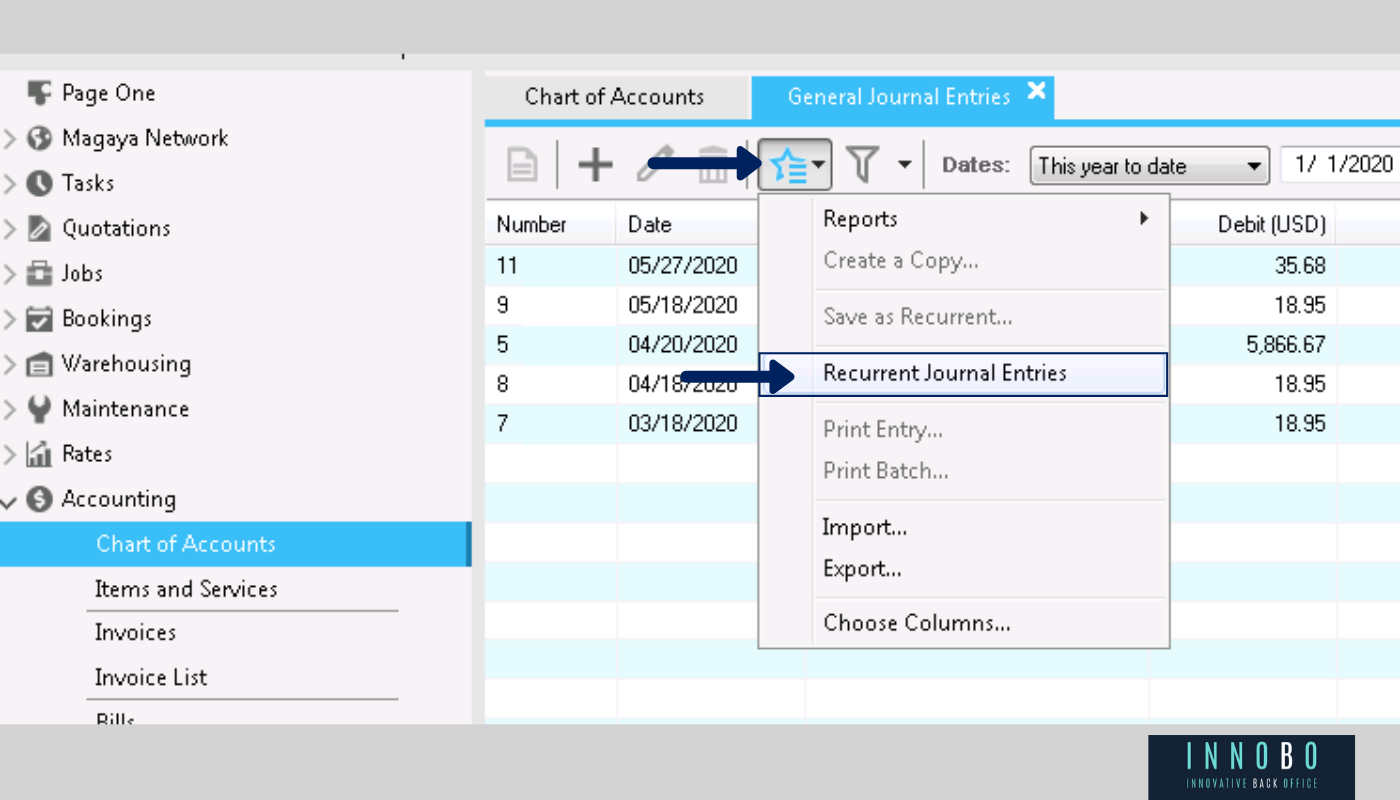Click the Tasks clock icon
Image resolution: width=1400 pixels, height=800 pixels.
(39, 183)
